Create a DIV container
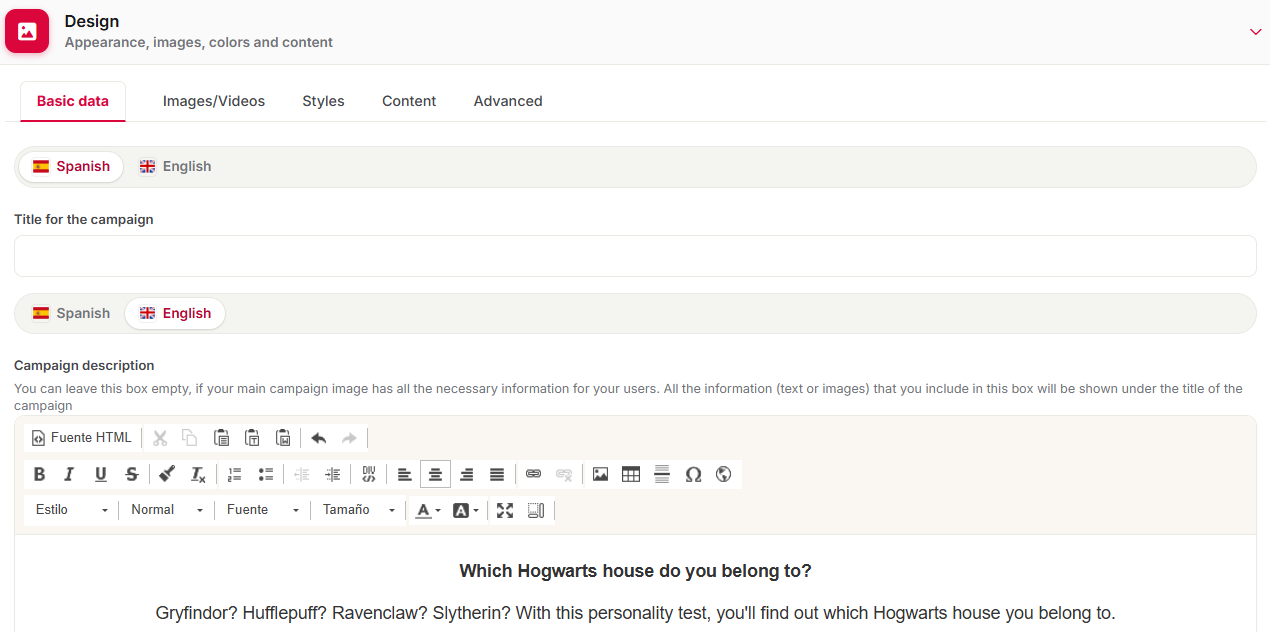 [368, 474]
